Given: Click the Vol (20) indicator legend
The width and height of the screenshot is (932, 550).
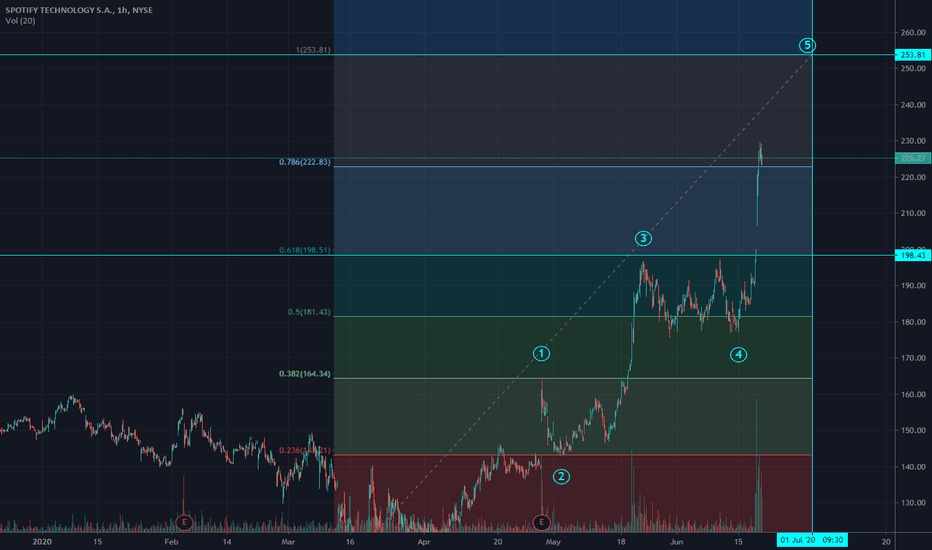Looking at the screenshot, I should point(20,21).
